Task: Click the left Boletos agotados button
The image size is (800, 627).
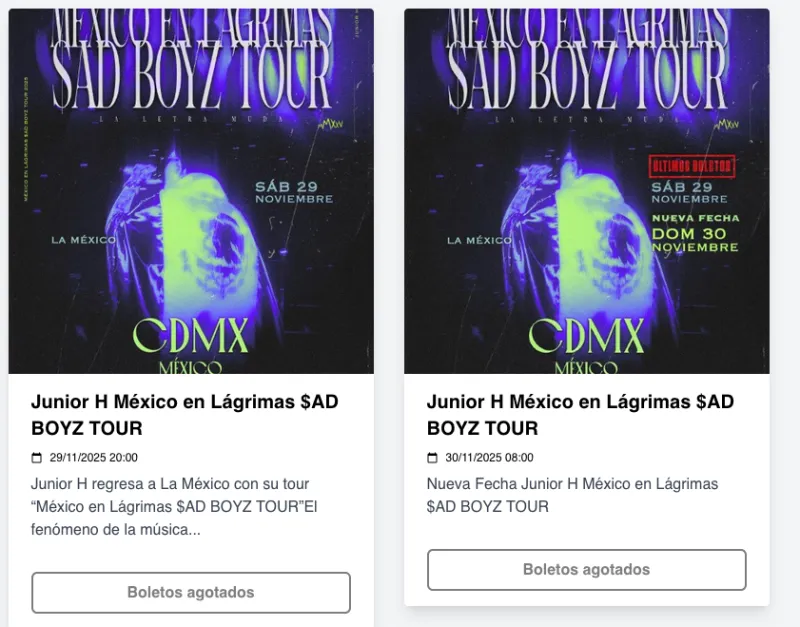Action: (191, 592)
